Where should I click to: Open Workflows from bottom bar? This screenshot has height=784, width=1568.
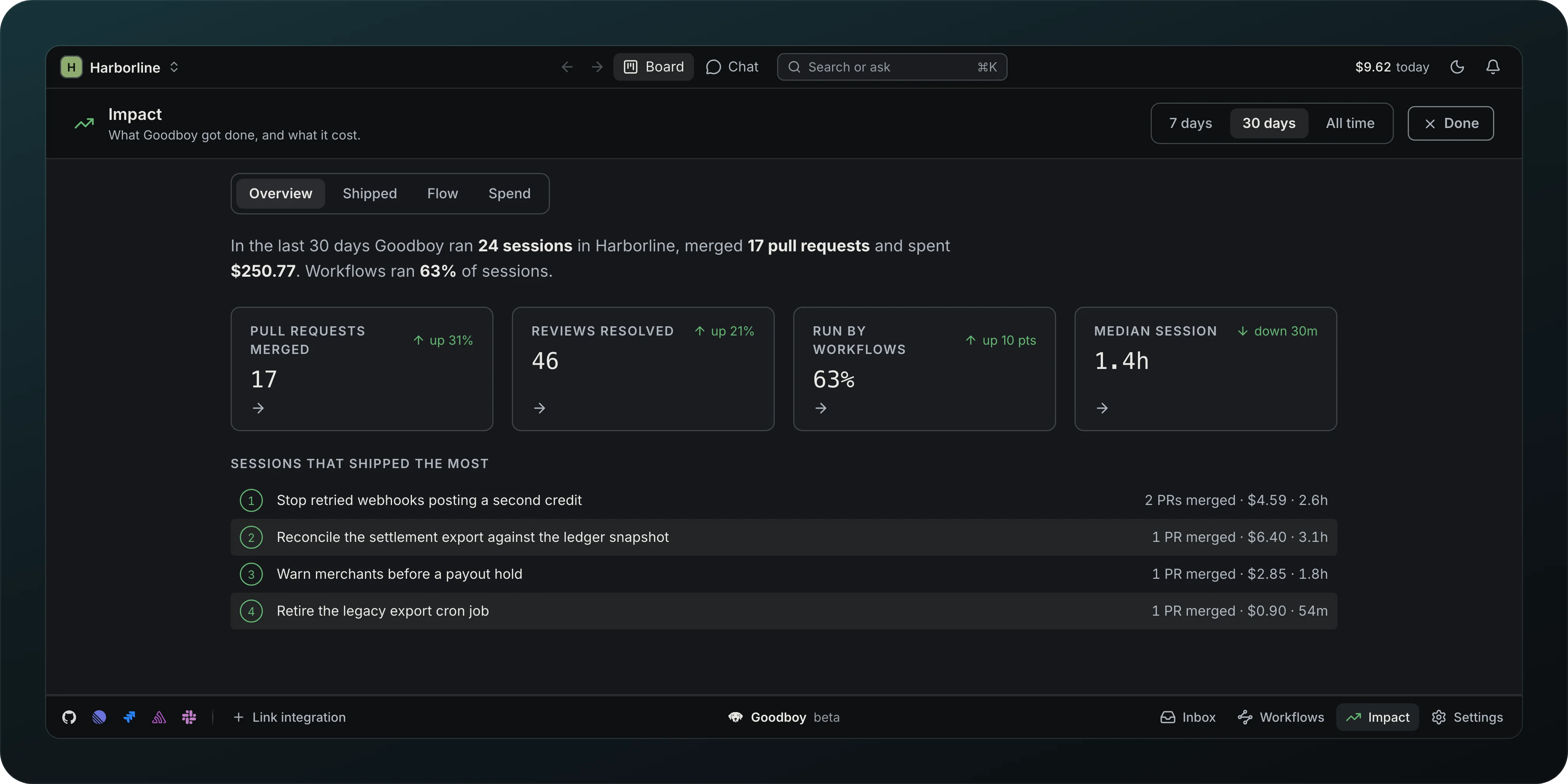(x=1281, y=717)
